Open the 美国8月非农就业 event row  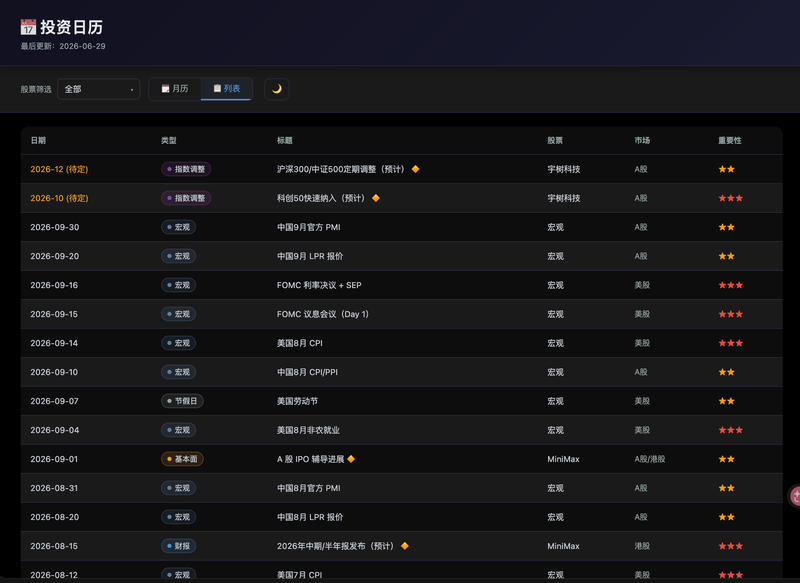(x=402, y=430)
